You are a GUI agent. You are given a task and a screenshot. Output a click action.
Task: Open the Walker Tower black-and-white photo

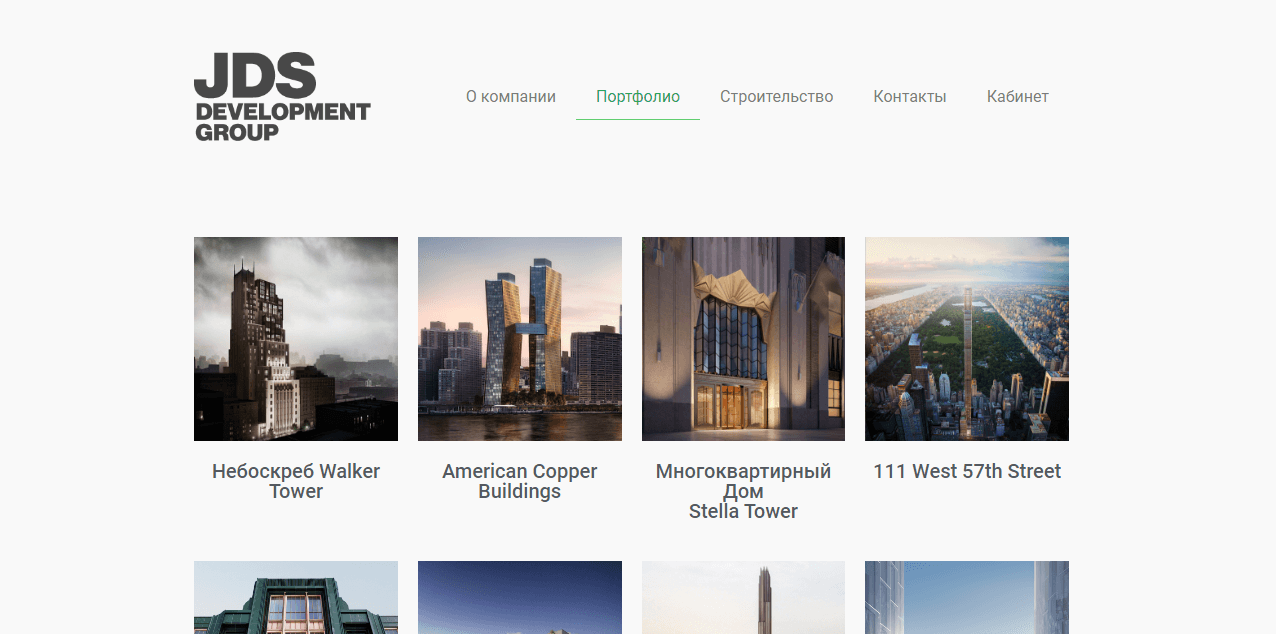pyautogui.click(x=295, y=338)
